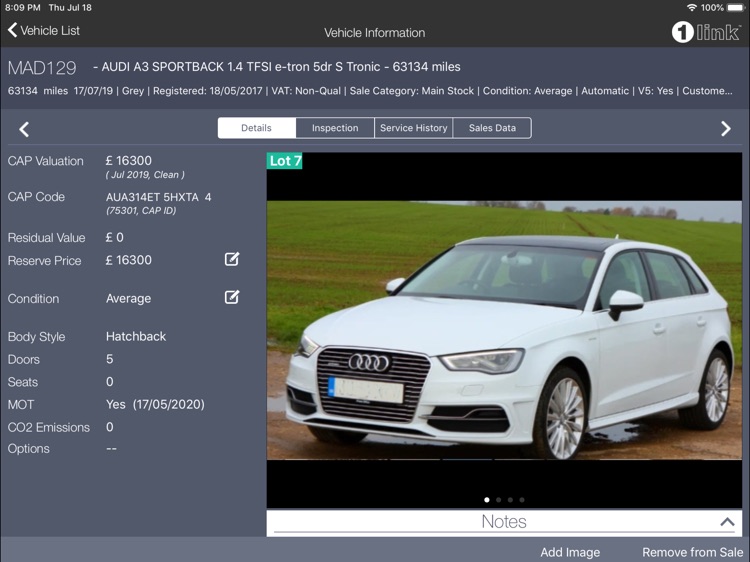This screenshot has height=562, width=750.
Task: Tap the battery status icon
Action: (735, 8)
